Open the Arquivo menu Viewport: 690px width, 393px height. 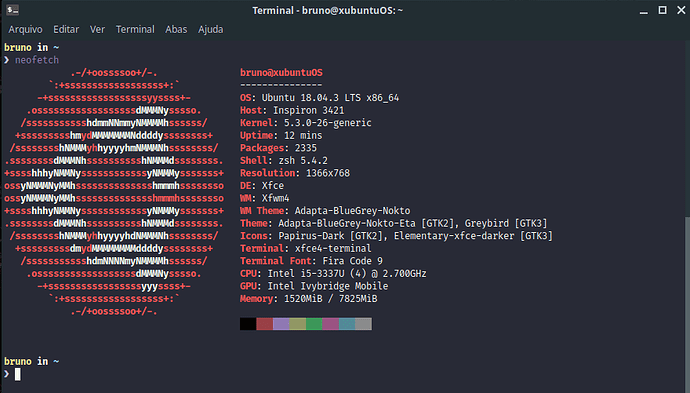coord(25,29)
